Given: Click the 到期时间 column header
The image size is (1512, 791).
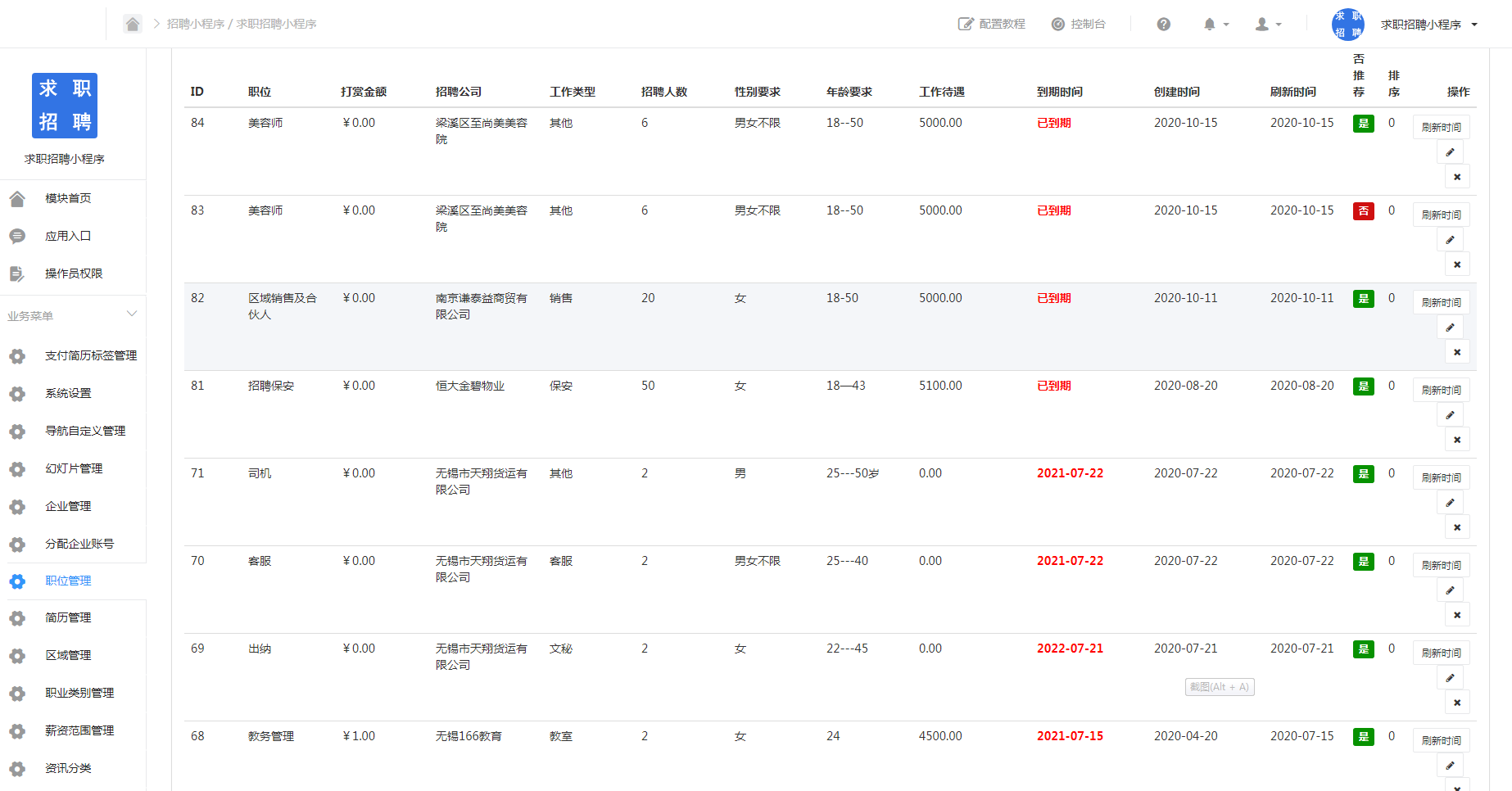Looking at the screenshot, I should (x=1059, y=92).
